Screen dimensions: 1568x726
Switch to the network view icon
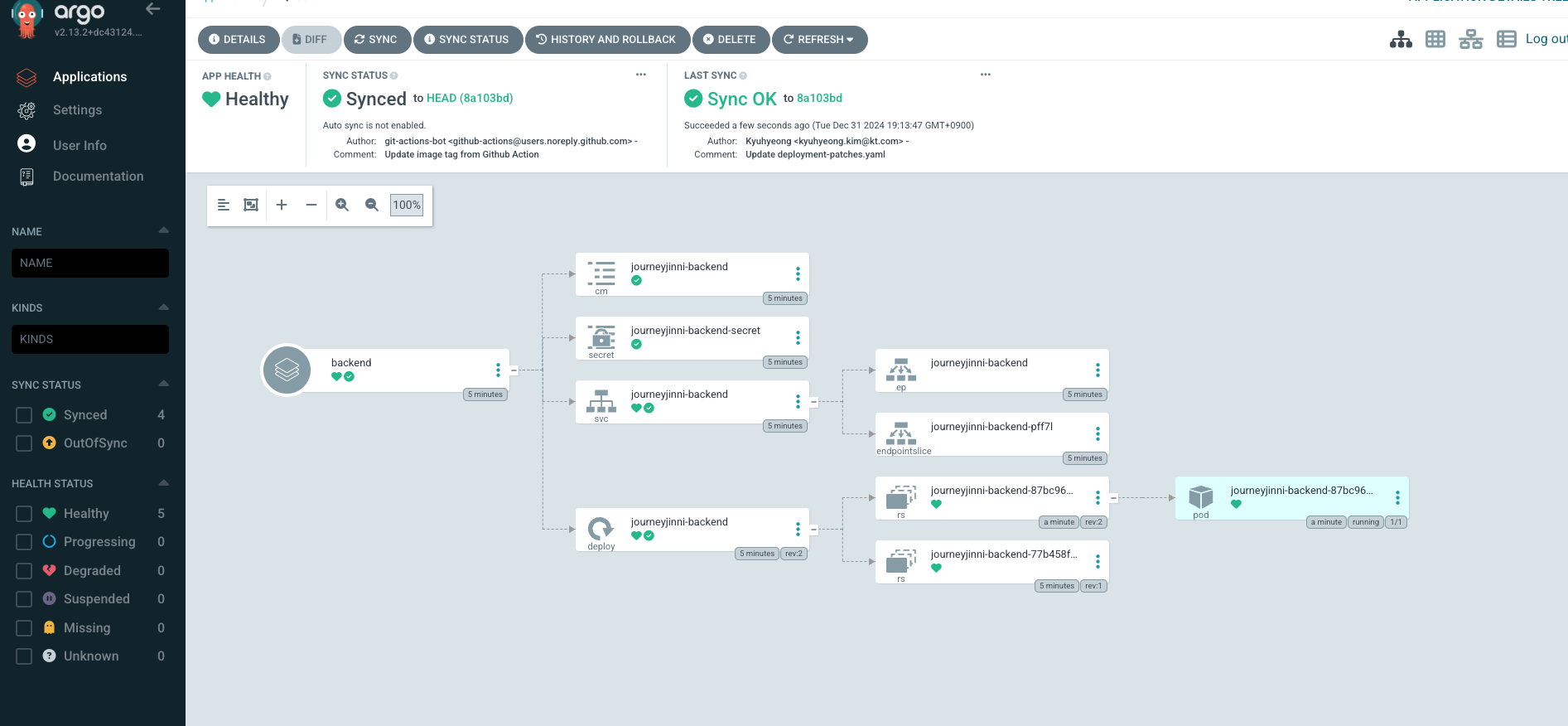click(1470, 39)
